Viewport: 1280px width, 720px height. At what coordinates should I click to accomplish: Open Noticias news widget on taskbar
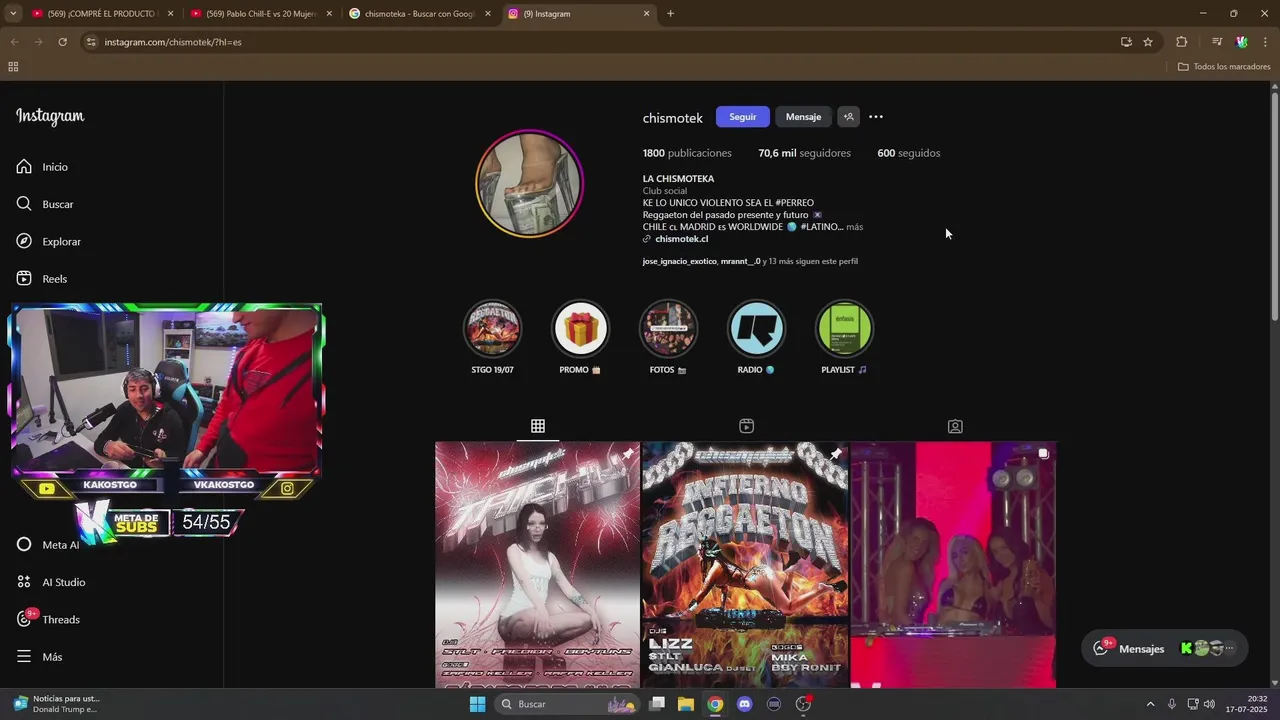pyautogui.click(x=57, y=704)
